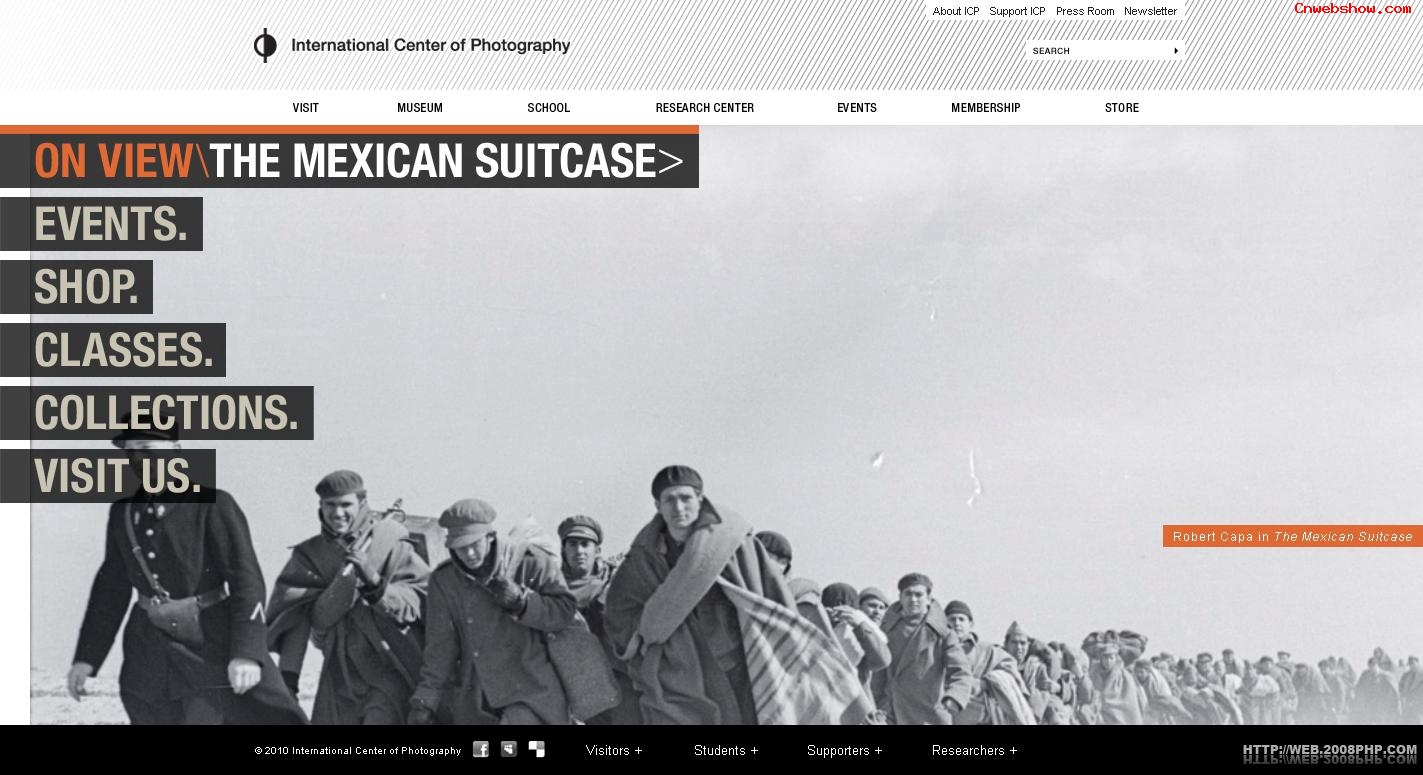Click the large SHOP. heading
1423x775 pixels.
(76, 287)
